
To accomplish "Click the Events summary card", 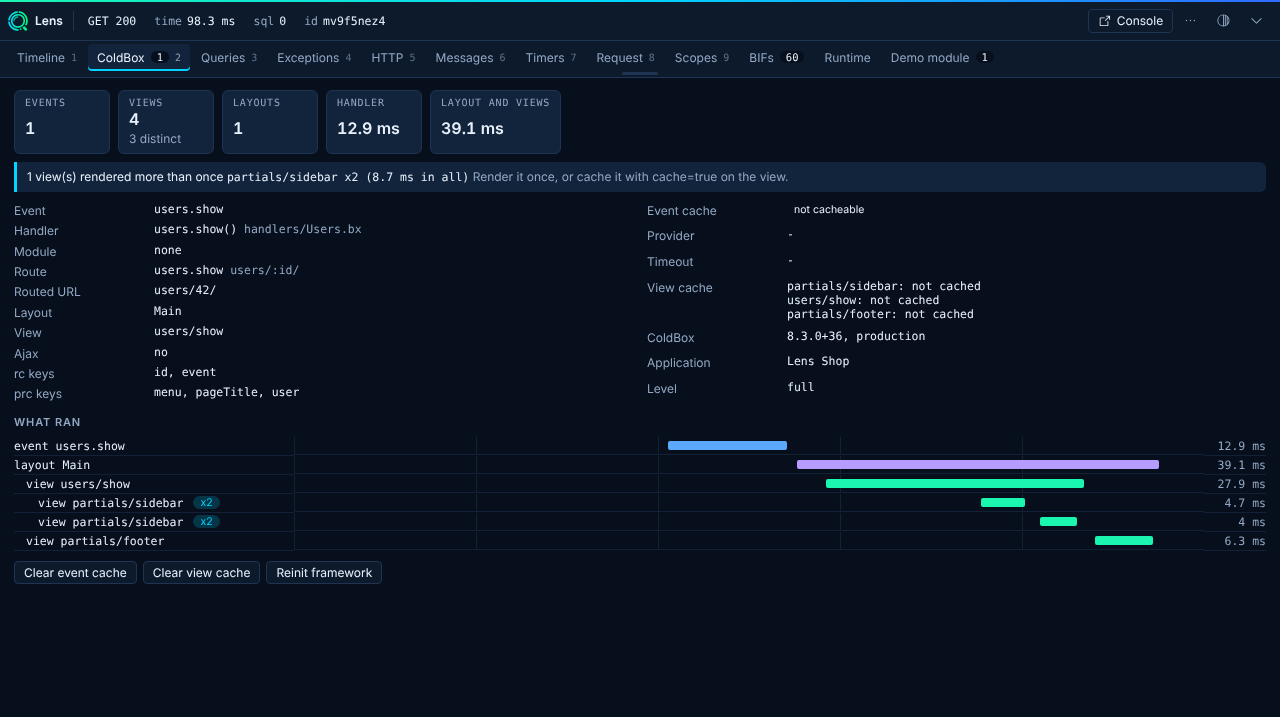I will (x=62, y=122).
